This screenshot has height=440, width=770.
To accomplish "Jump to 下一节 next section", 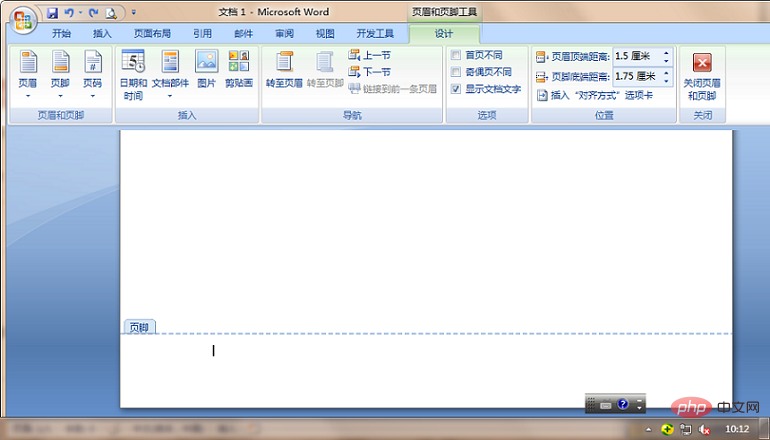I will [x=370, y=72].
